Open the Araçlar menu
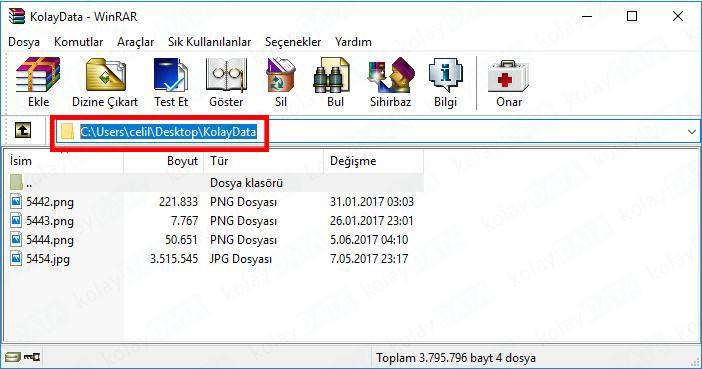702x369 pixels. pyautogui.click(x=136, y=42)
